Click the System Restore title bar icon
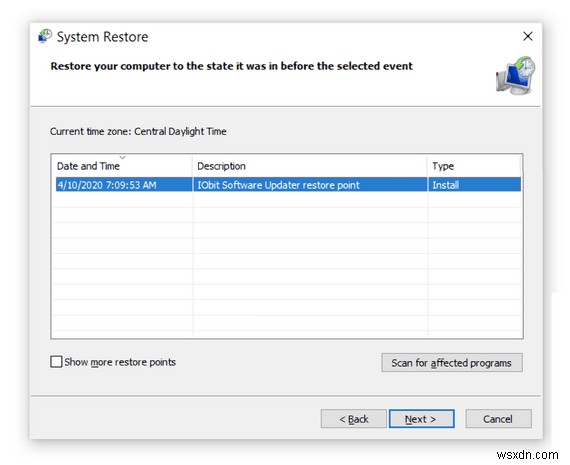The height and width of the screenshot is (465, 570). (x=45, y=36)
